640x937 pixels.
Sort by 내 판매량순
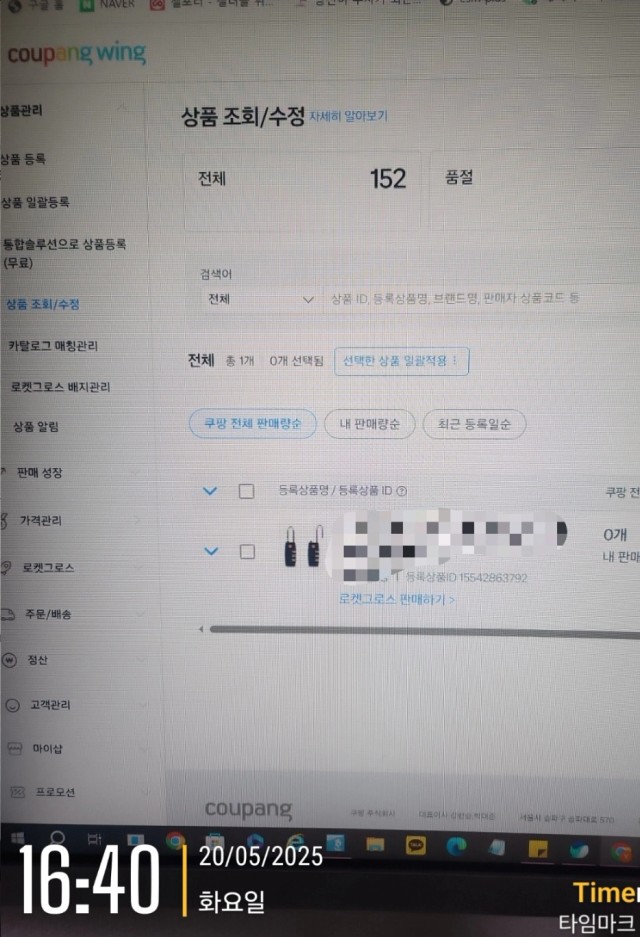(x=369, y=424)
